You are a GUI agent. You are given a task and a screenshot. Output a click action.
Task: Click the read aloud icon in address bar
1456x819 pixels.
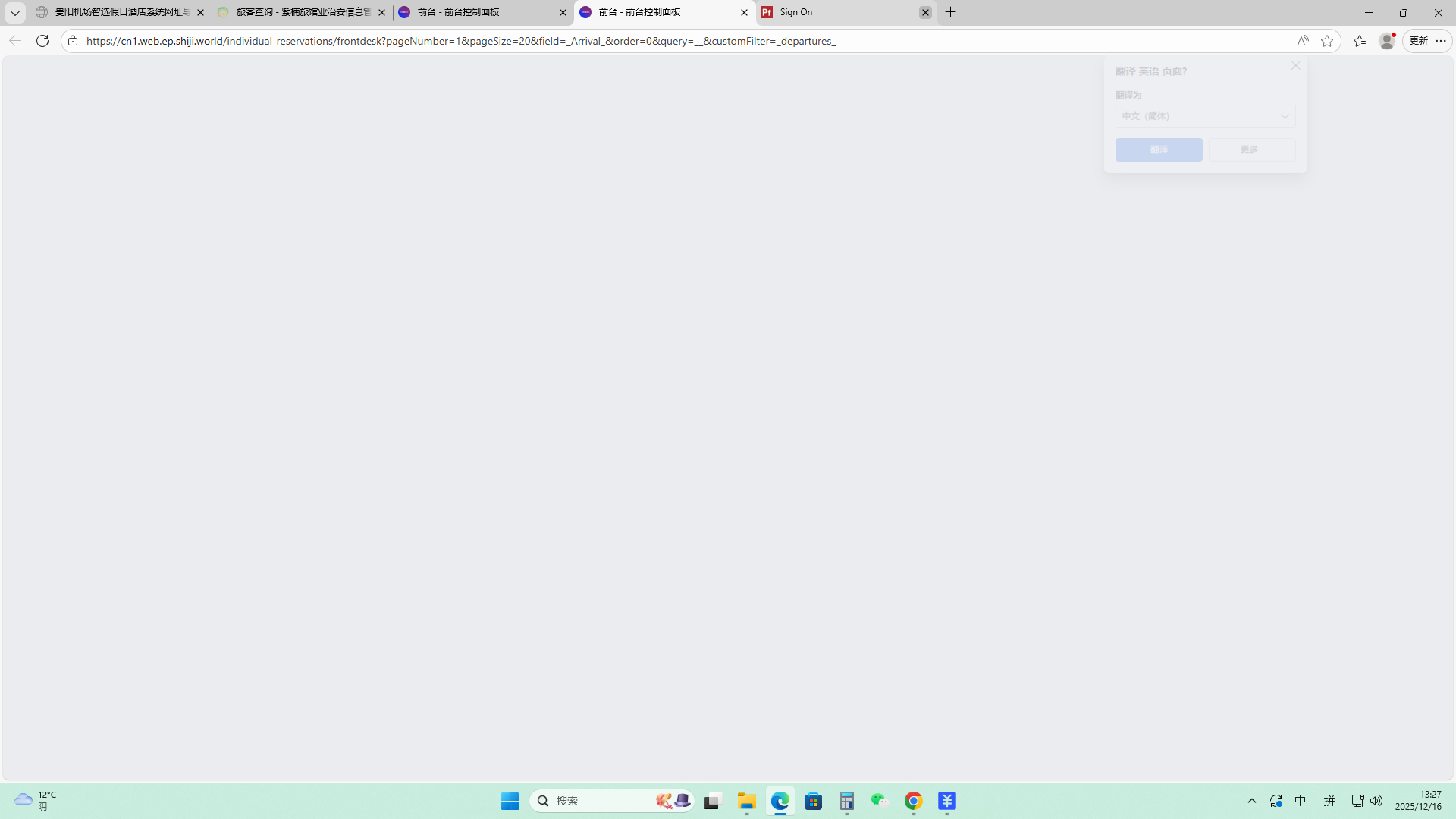pyautogui.click(x=1302, y=41)
